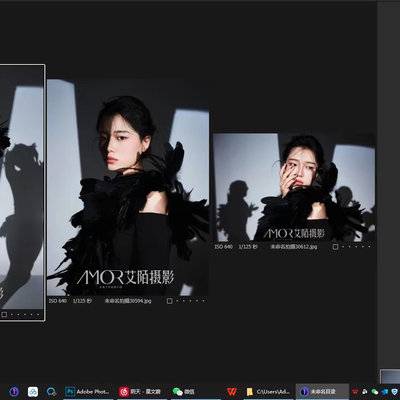Click the WeChat icon in the system tray

pyautogui.click(x=375, y=392)
